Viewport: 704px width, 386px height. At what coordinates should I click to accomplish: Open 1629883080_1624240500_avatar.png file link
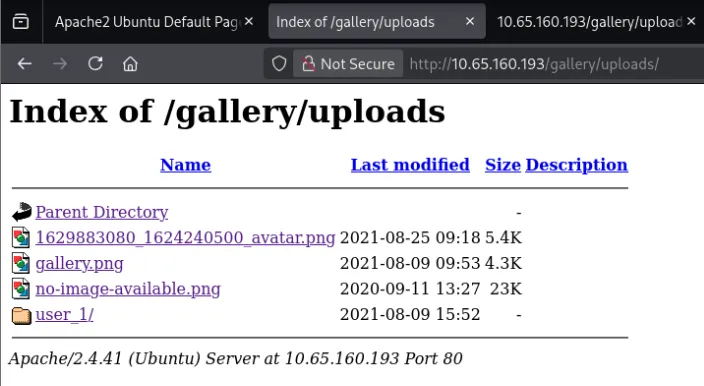185,237
